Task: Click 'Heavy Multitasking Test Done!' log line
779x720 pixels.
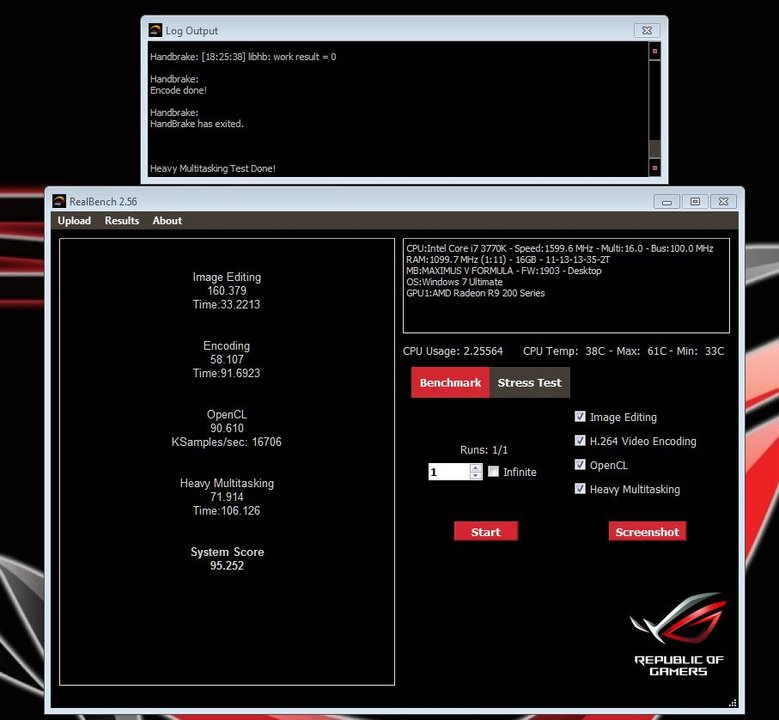Action: pos(213,168)
